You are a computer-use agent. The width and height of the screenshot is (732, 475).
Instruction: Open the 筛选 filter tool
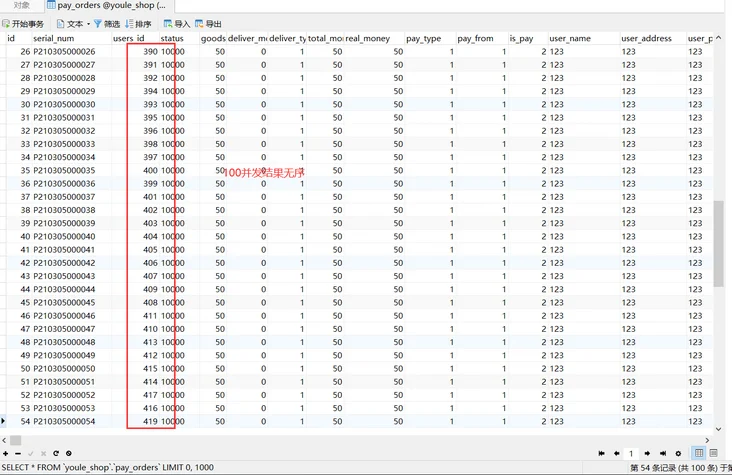(107, 24)
